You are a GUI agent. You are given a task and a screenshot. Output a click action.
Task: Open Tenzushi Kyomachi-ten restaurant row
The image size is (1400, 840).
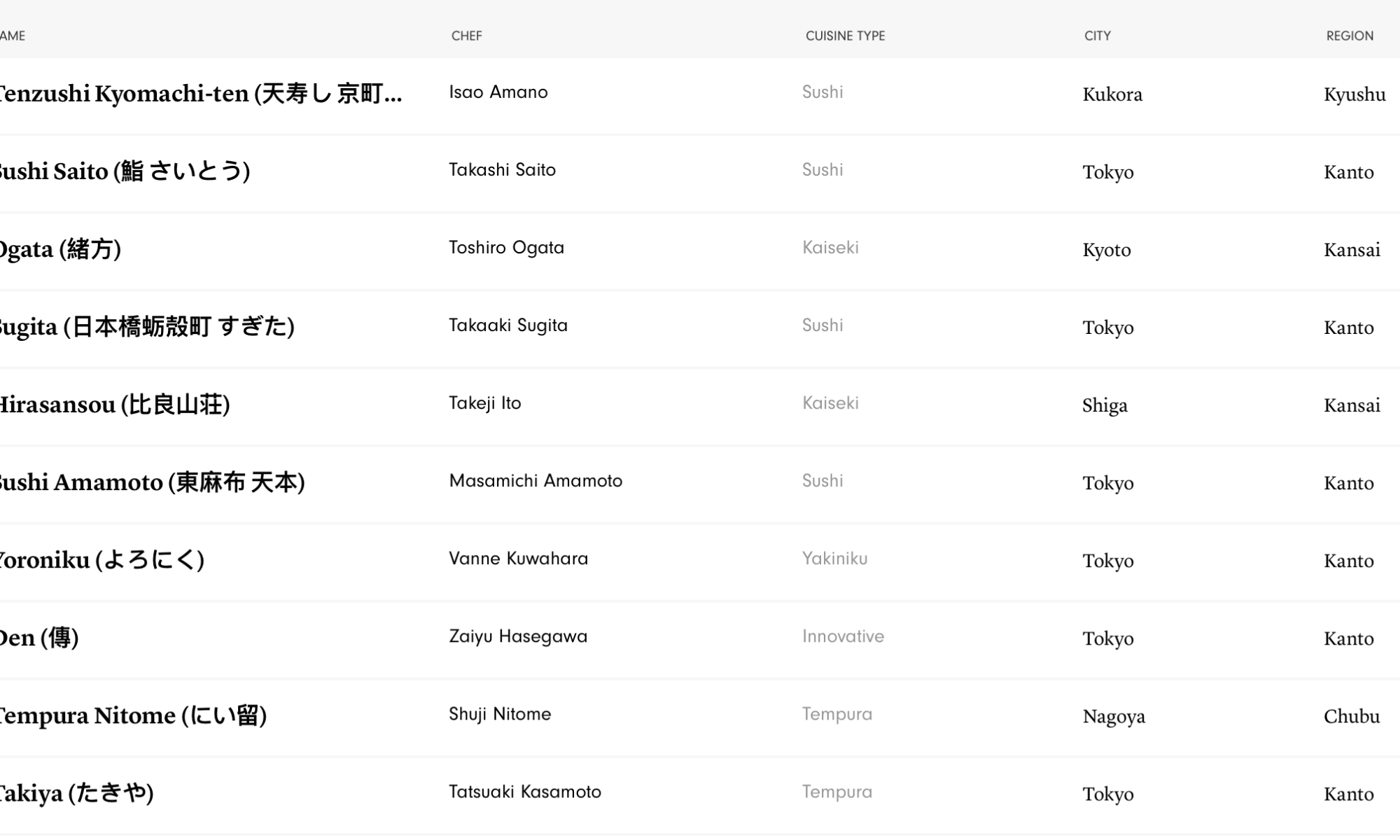pos(199,94)
